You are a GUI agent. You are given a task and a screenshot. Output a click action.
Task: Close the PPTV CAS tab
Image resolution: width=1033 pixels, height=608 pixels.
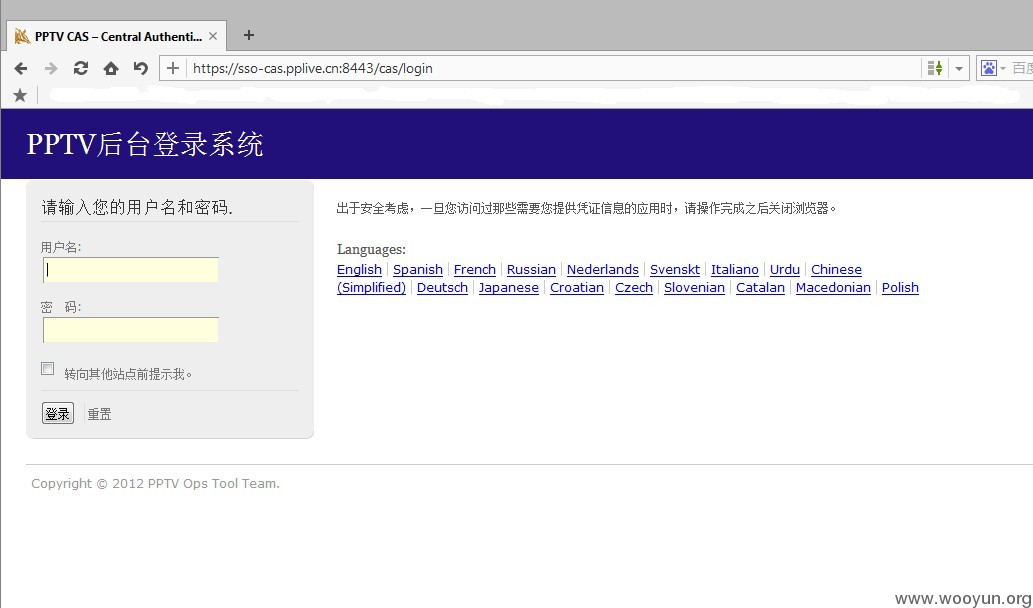(x=213, y=36)
